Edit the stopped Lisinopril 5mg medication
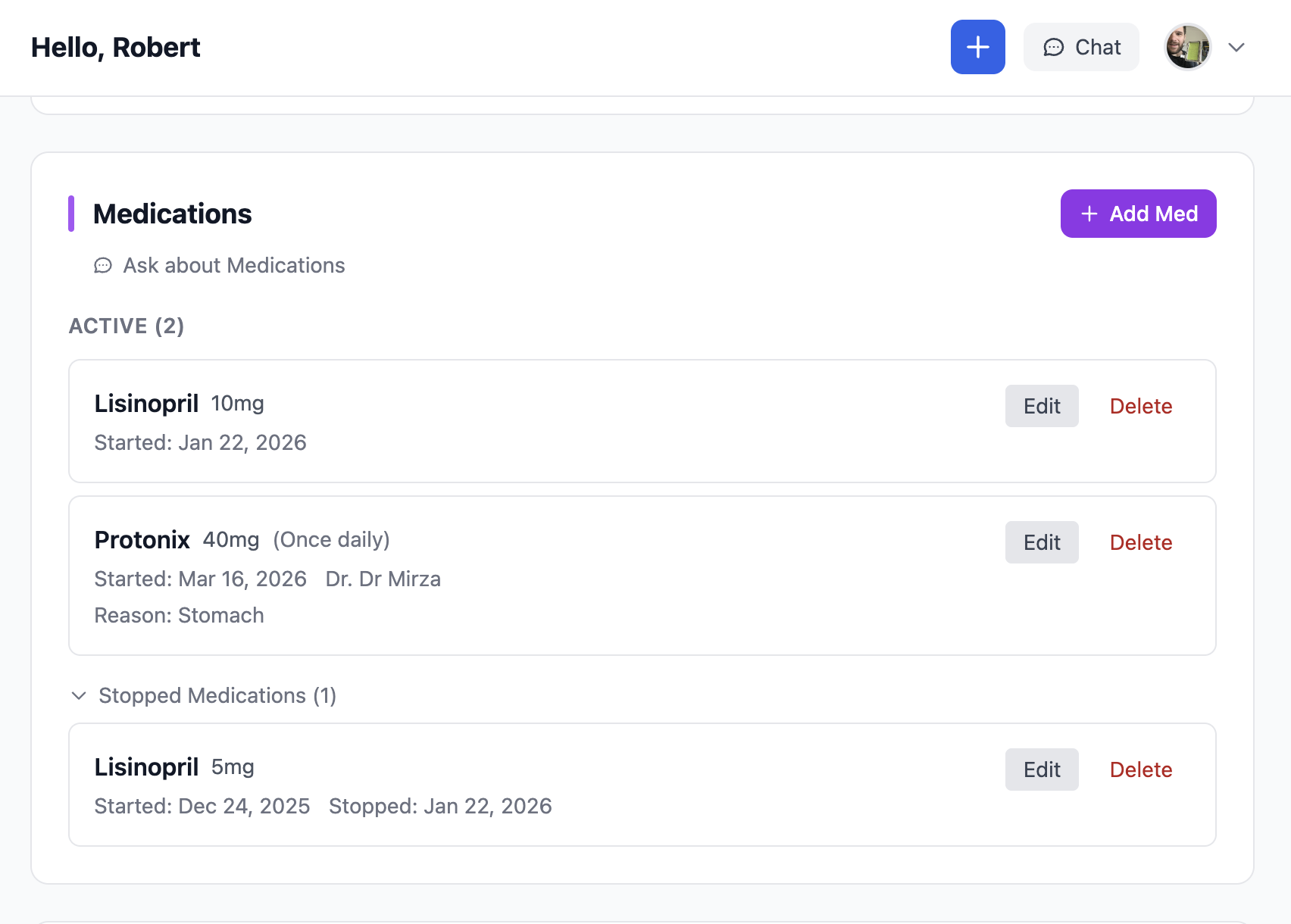This screenshot has height=924, width=1291. click(x=1042, y=769)
